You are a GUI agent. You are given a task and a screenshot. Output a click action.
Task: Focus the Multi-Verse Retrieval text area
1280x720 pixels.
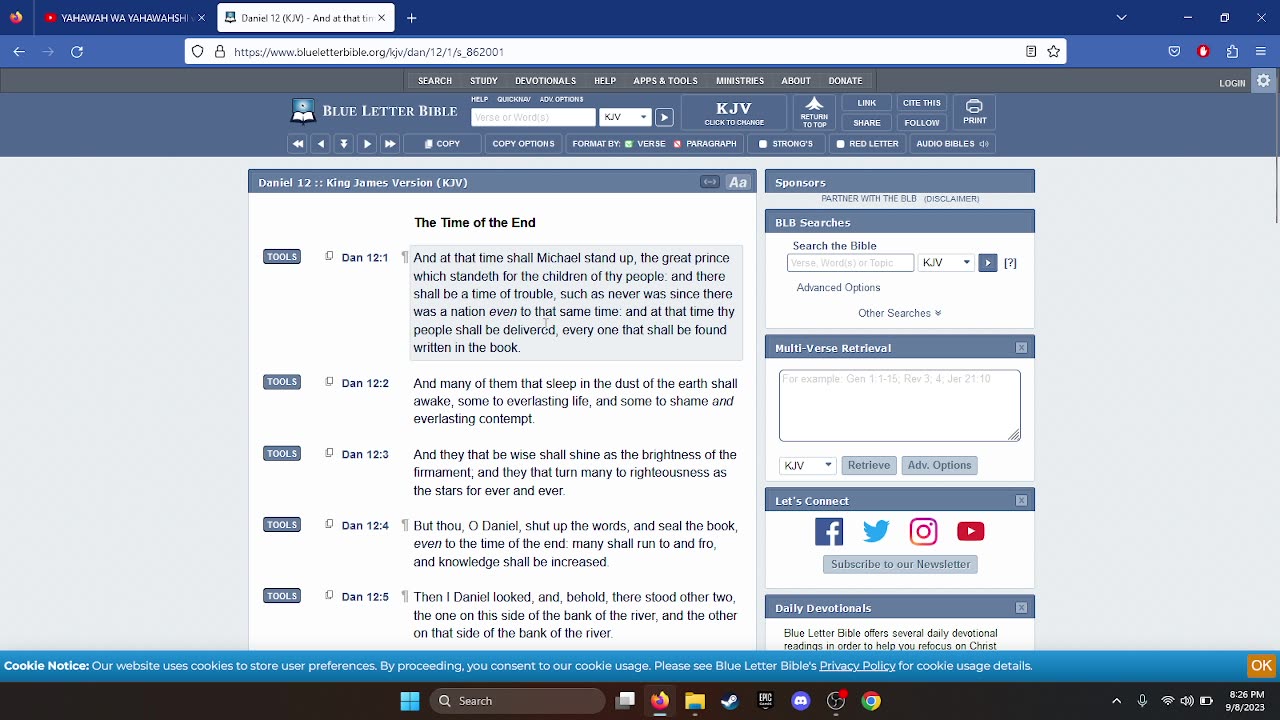coord(900,405)
